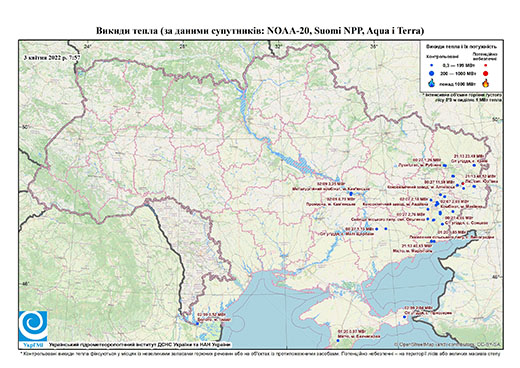Click the blue marker near Rubizhne label
520x368 pixels.
pyautogui.click(x=445, y=165)
